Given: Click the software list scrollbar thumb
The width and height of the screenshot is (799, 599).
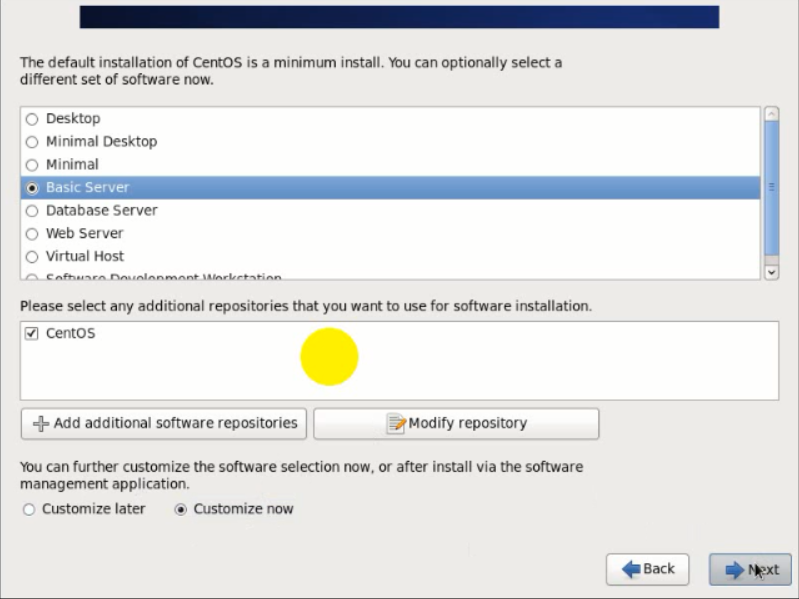Looking at the screenshot, I should [771, 187].
